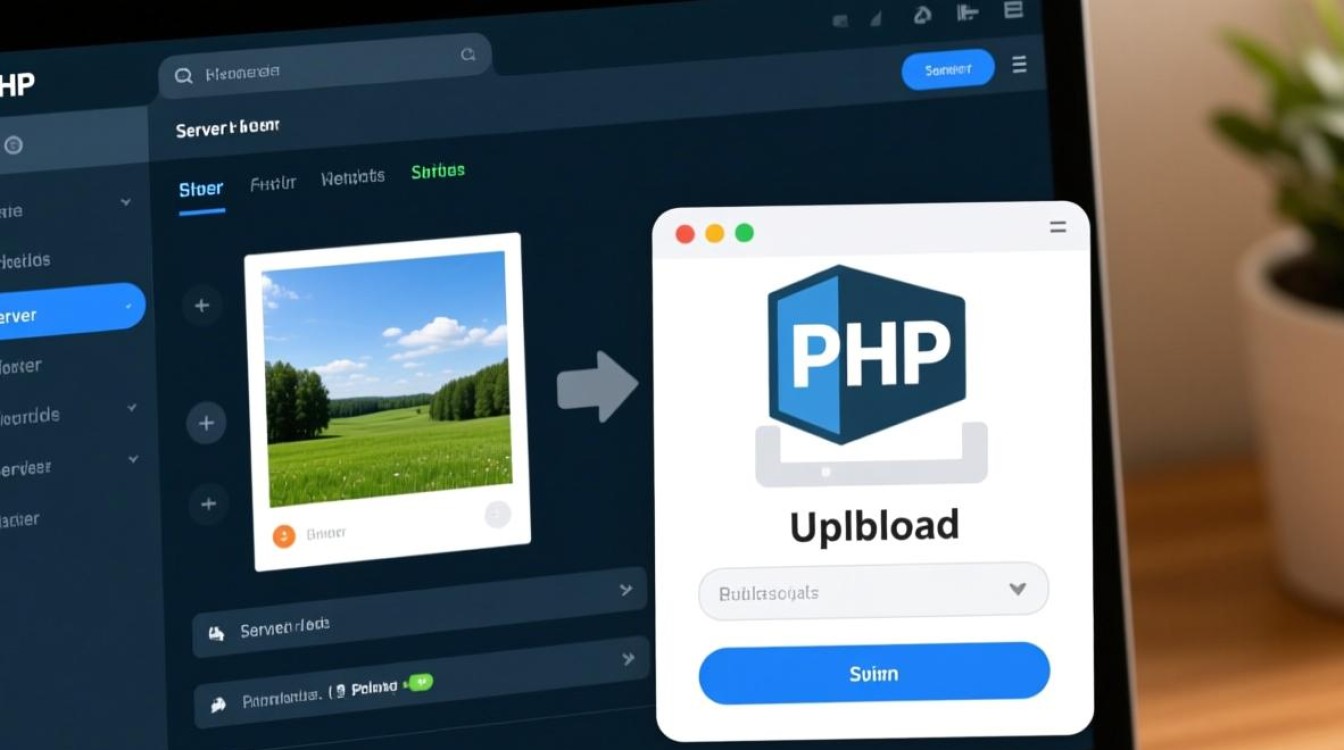The width and height of the screenshot is (1344, 750).
Task: Select the first Stoer tab
Action: point(200,187)
